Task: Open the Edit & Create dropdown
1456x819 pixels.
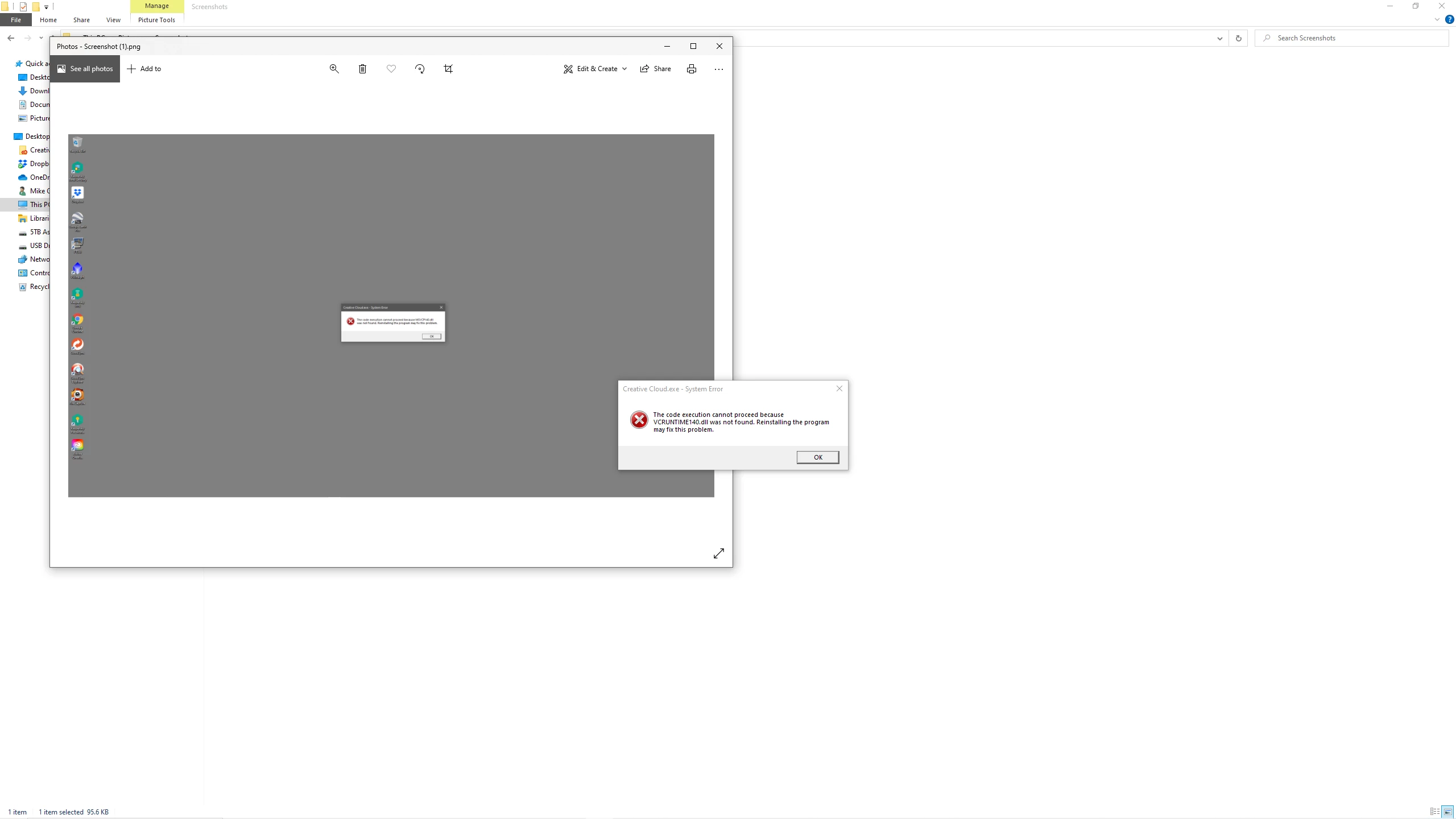Action: [595, 69]
